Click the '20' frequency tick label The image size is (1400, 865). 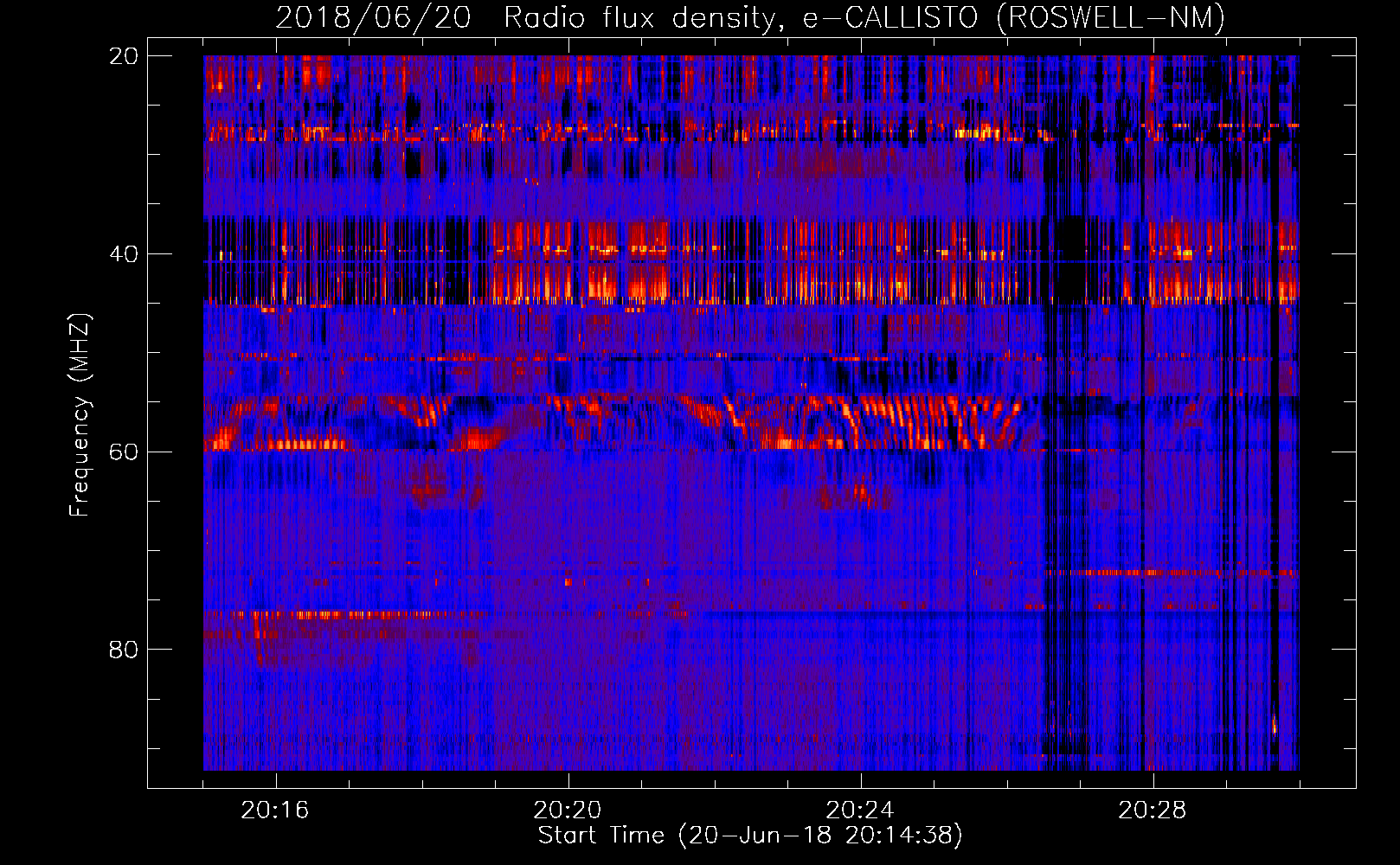point(124,56)
